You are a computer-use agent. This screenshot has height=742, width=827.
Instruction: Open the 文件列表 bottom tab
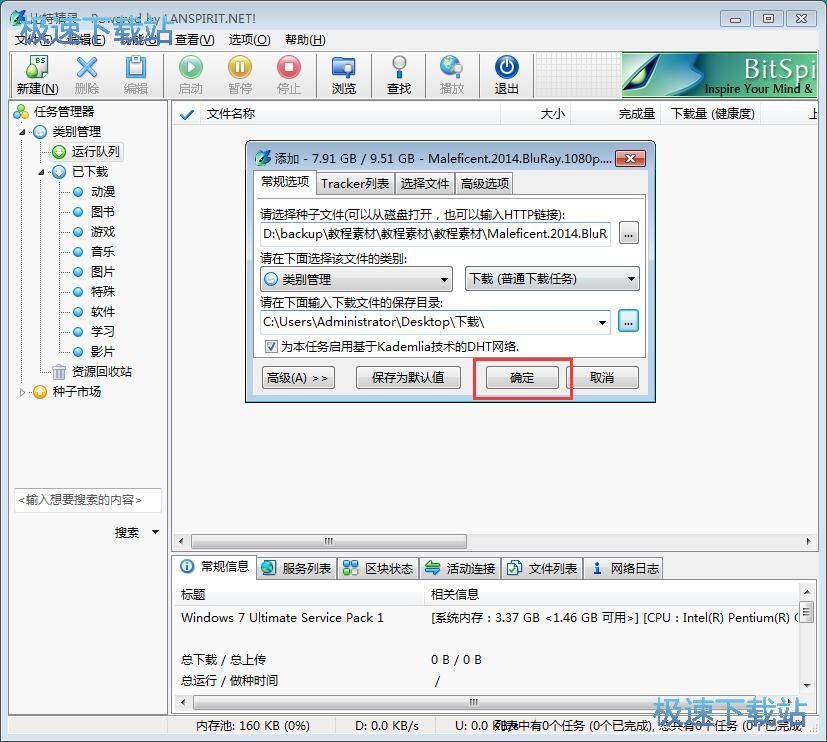pyautogui.click(x=543, y=568)
